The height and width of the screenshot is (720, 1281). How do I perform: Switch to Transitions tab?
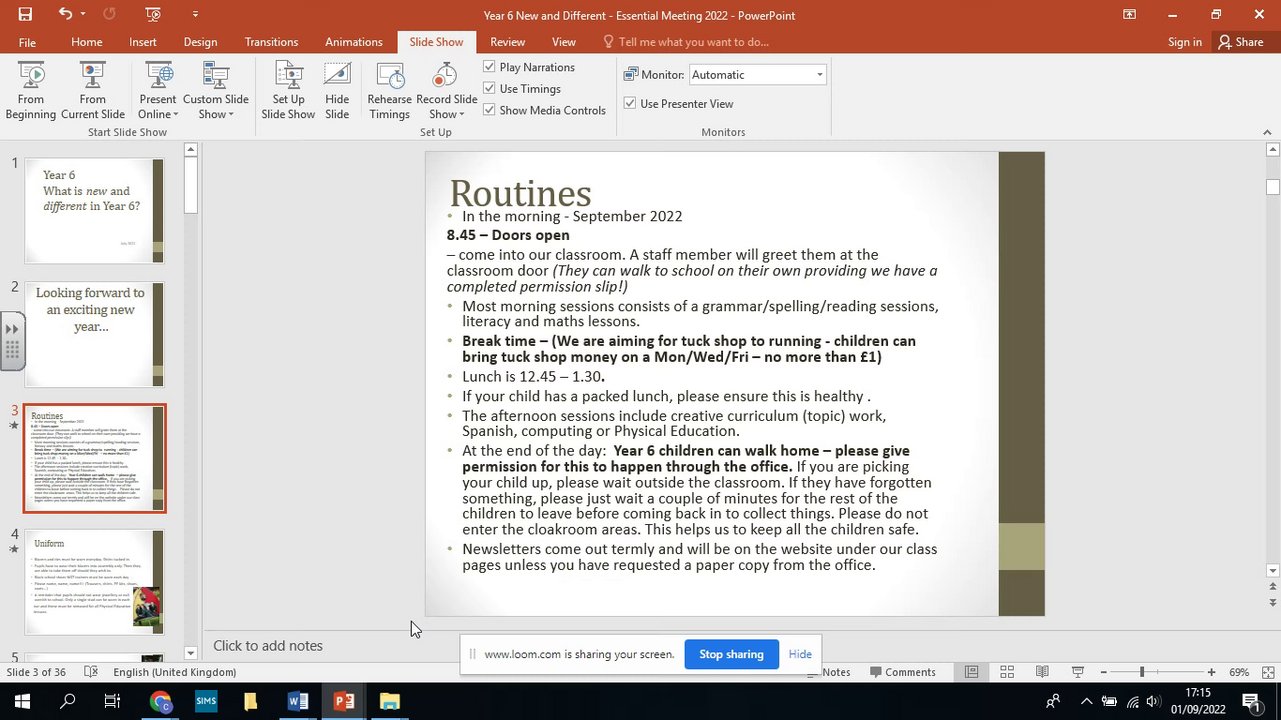point(271,42)
